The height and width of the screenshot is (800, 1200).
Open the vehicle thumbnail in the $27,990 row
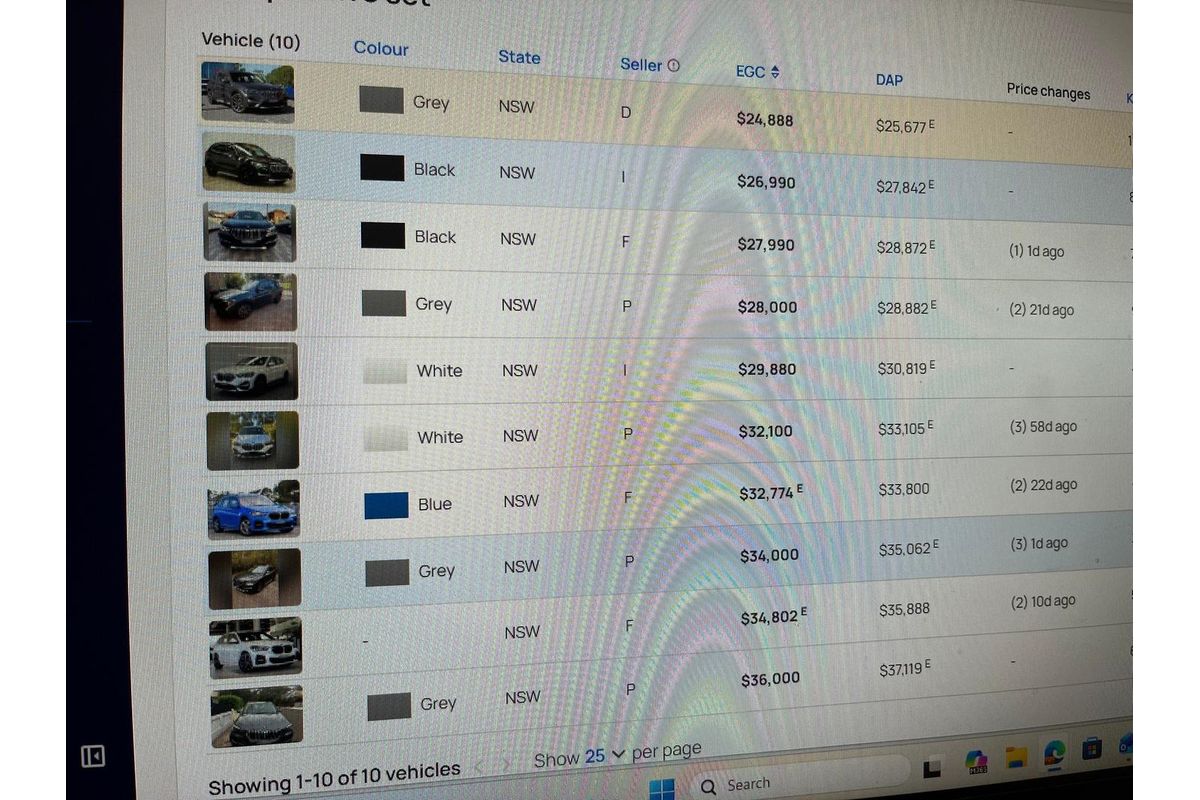[250, 232]
